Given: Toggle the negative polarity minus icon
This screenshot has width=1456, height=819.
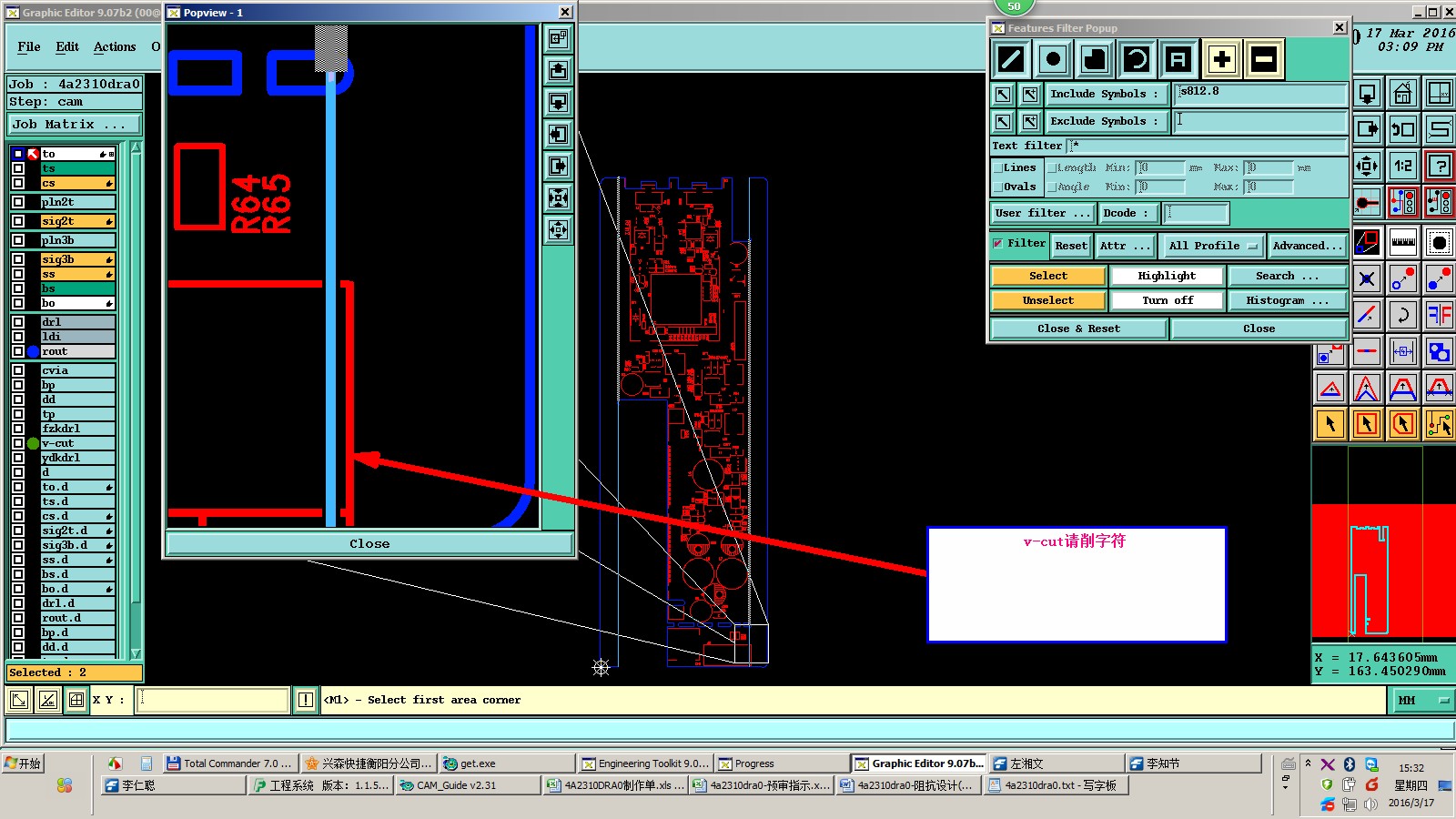Looking at the screenshot, I should pos(1264,60).
